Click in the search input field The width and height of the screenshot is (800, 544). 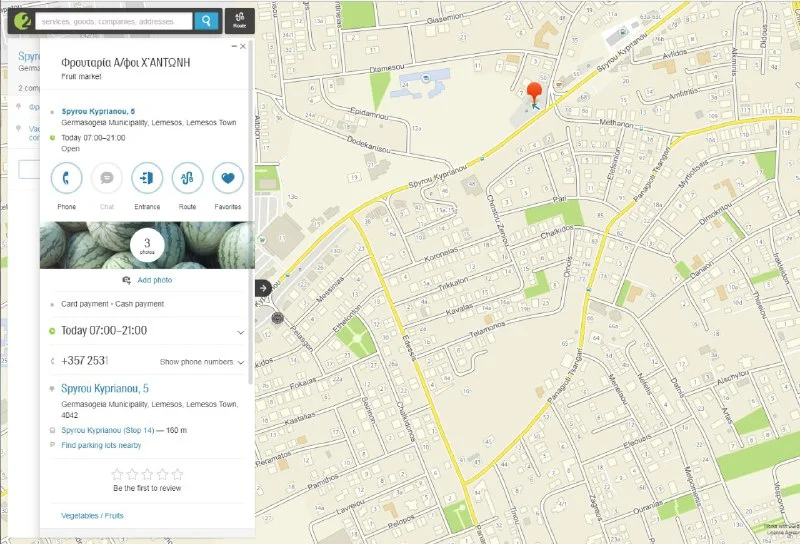[x=113, y=20]
